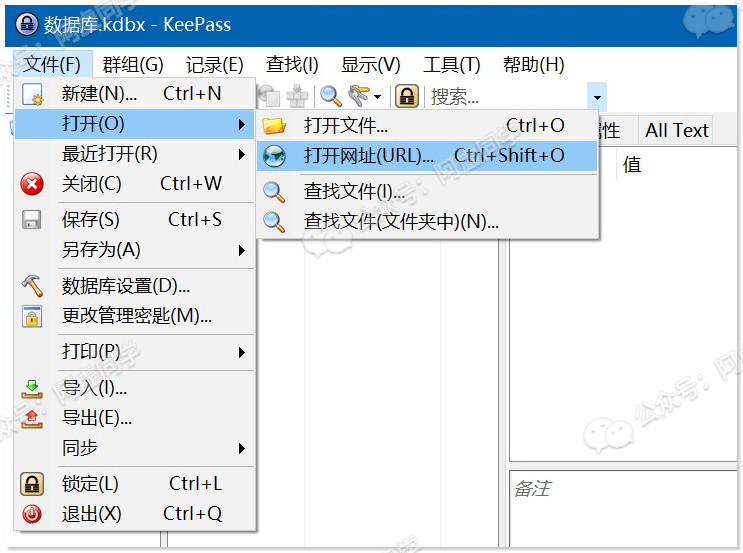Select 导入(I)... menu item
Screen dimensions: 743x553
click(x=135, y=388)
